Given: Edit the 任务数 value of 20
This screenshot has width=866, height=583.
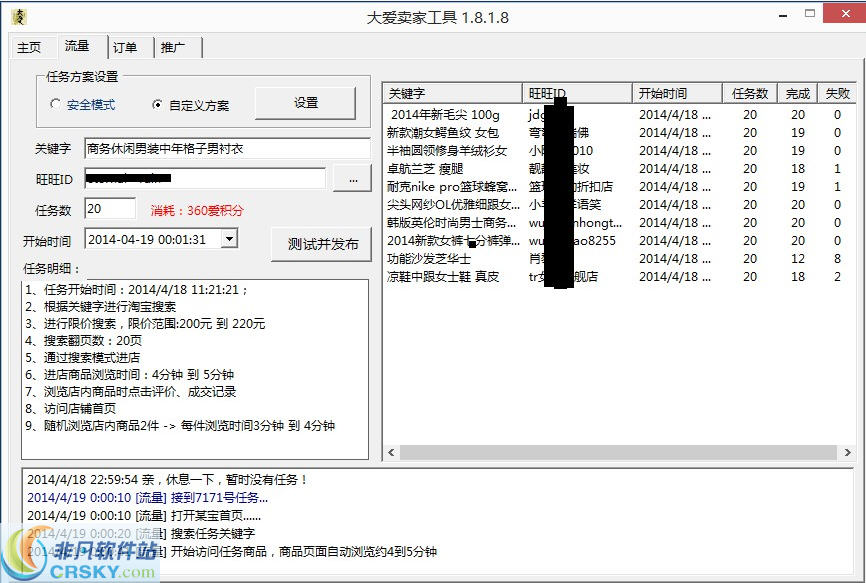Looking at the screenshot, I should [x=109, y=208].
